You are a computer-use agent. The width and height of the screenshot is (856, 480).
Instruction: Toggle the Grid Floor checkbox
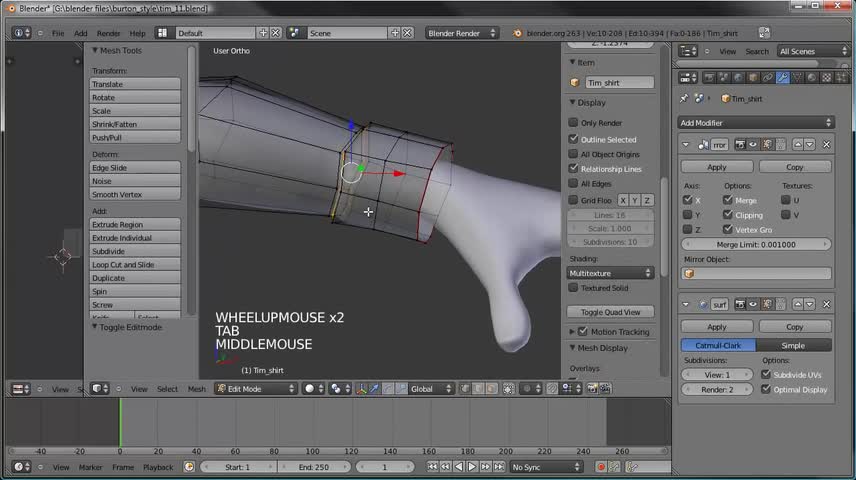(x=573, y=200)
